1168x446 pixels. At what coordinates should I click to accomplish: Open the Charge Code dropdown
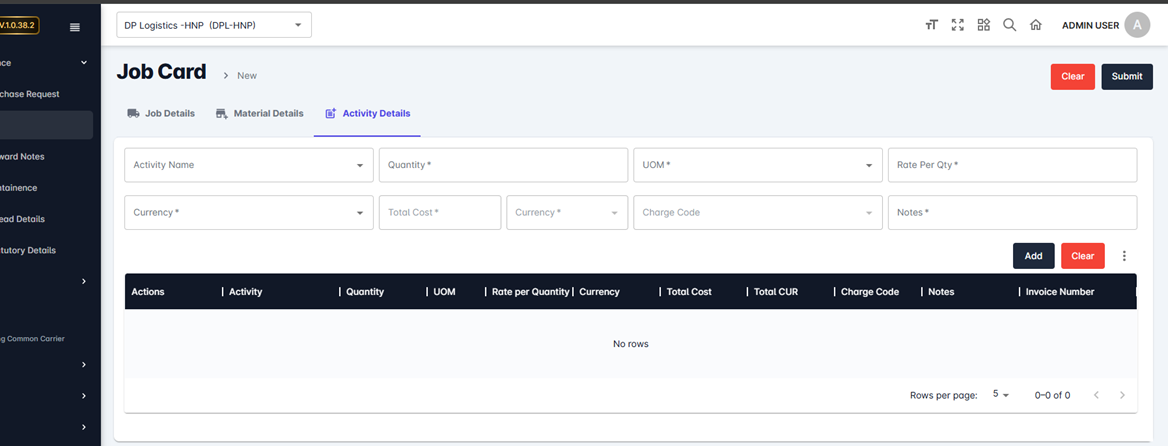(757, 212)
